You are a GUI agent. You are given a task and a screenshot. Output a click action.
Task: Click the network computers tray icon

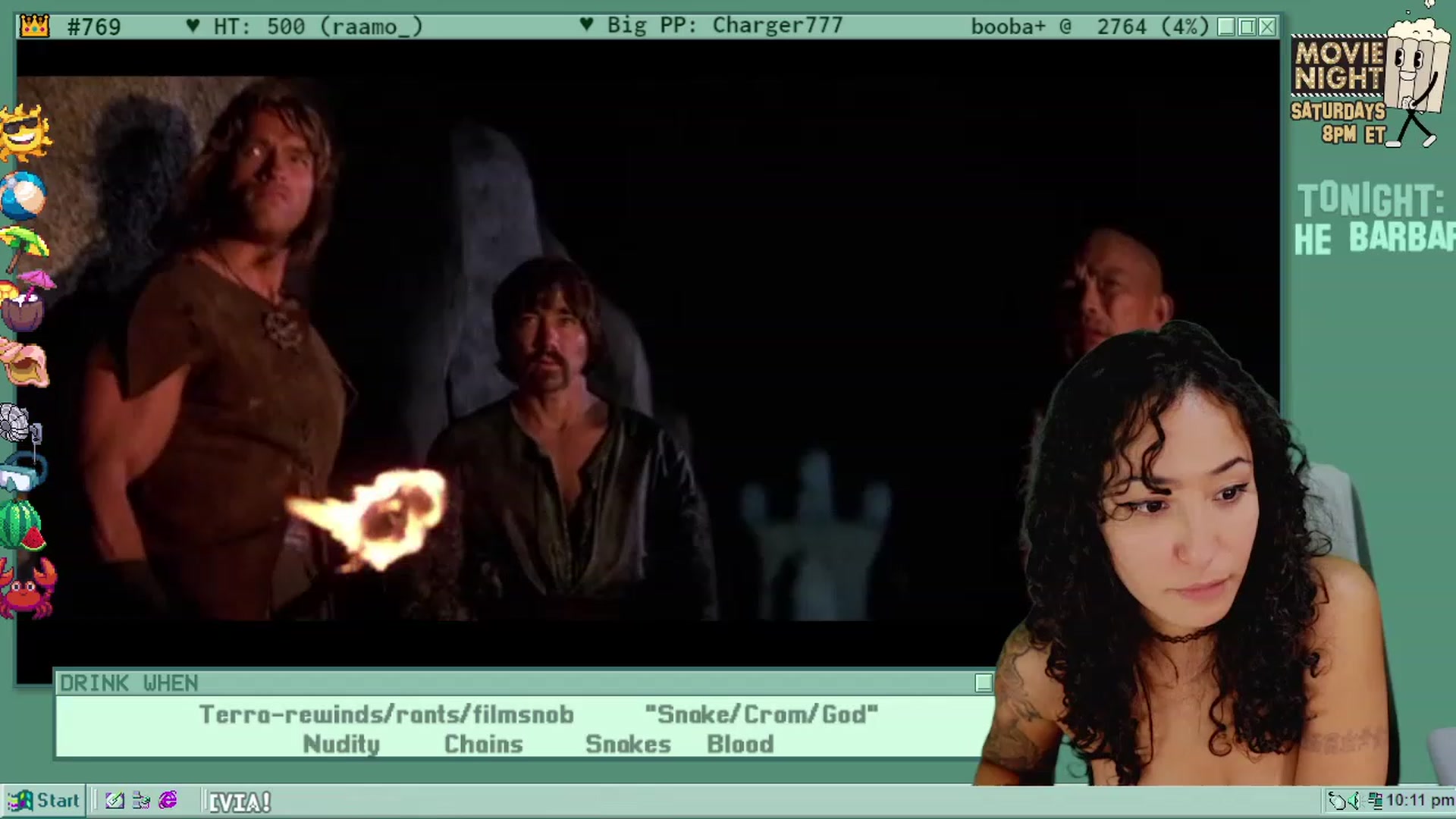[1375, 801]
